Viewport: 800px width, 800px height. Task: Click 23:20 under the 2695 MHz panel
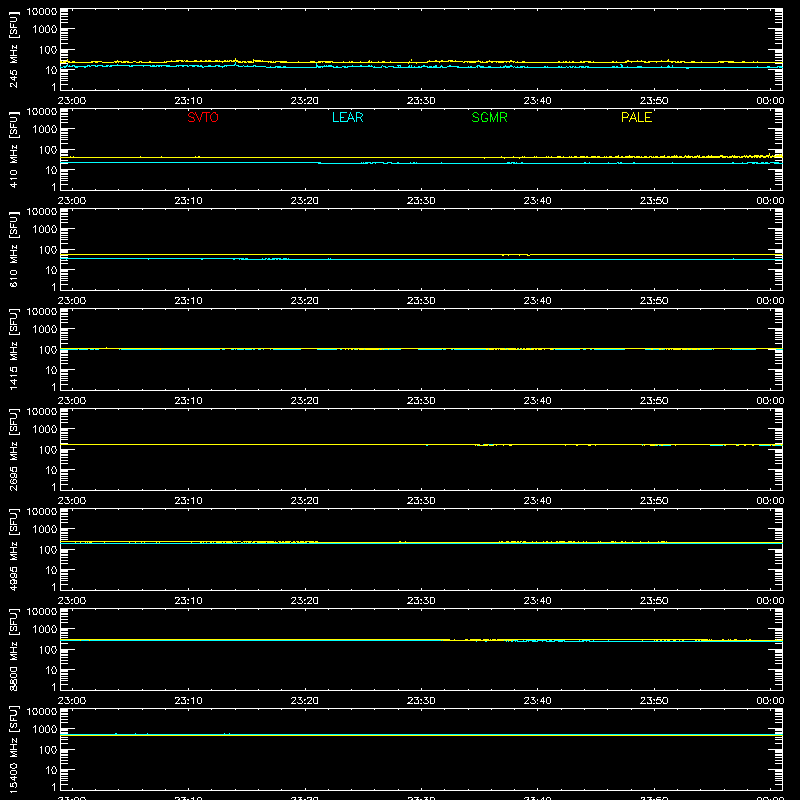[x=305, y=501]
